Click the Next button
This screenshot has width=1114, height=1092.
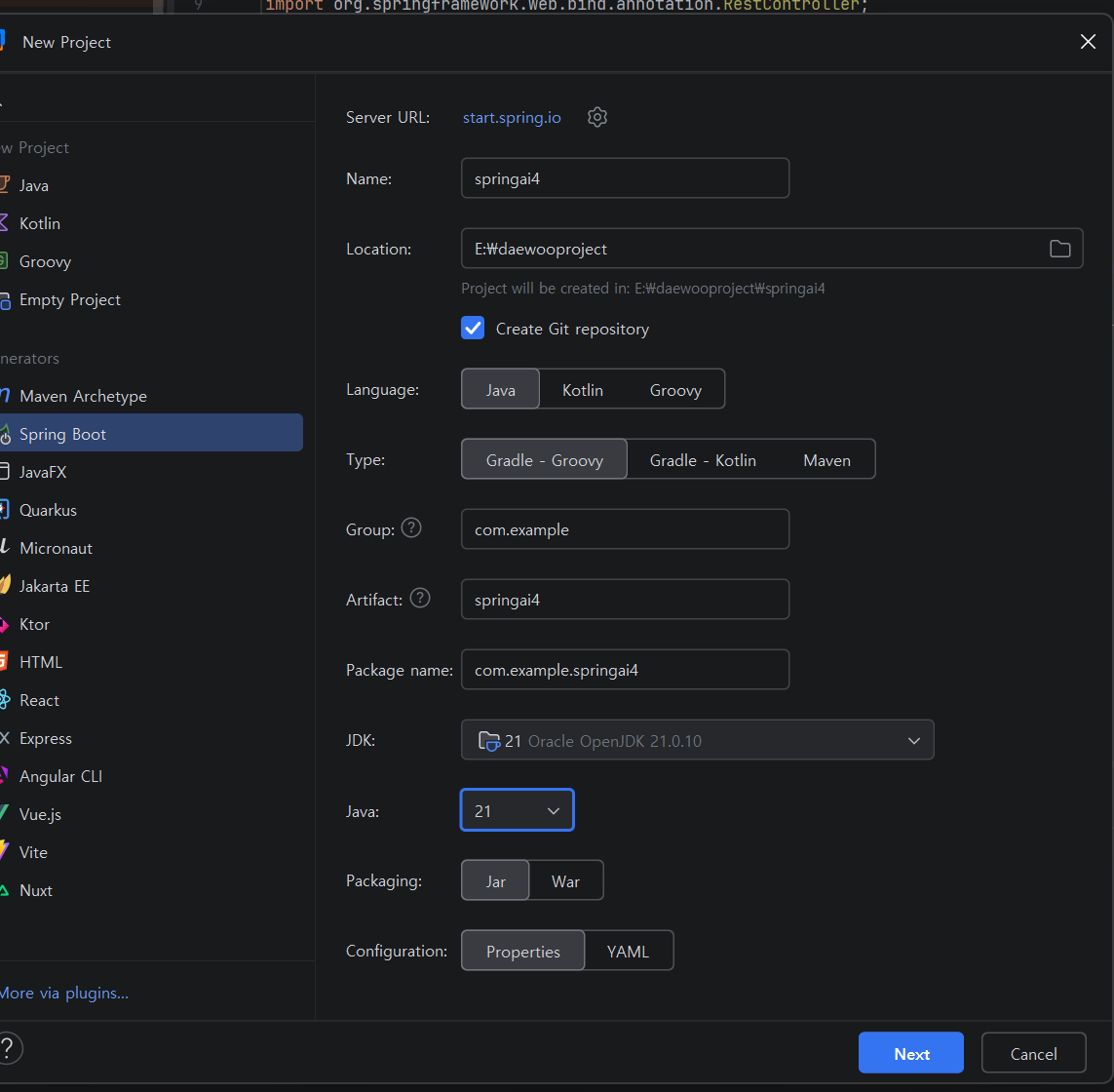[911, 1053]
